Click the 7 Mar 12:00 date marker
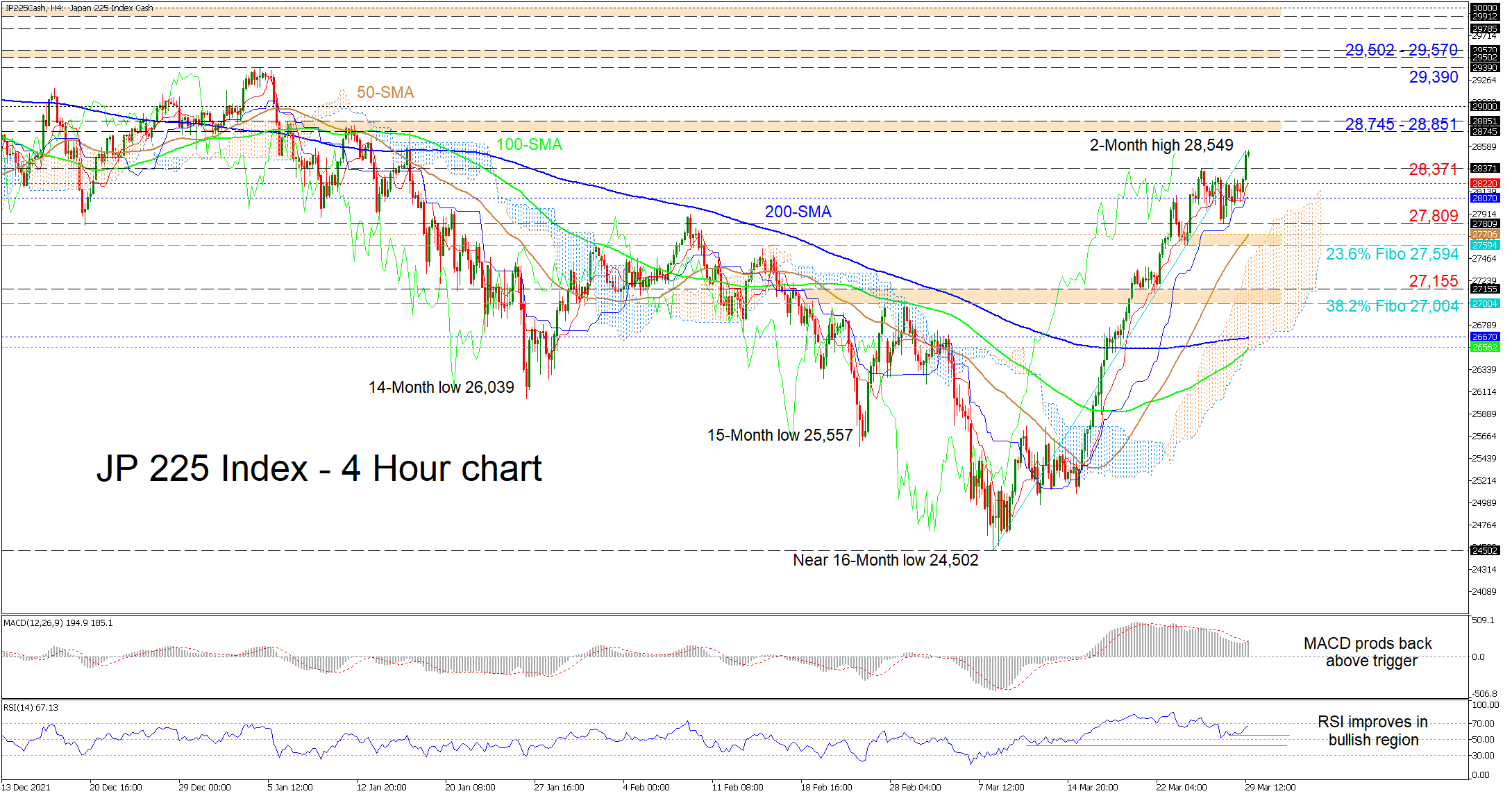Image resolution: width=1512 pixels, height=796 pixels. click(x=1001, y=787)
